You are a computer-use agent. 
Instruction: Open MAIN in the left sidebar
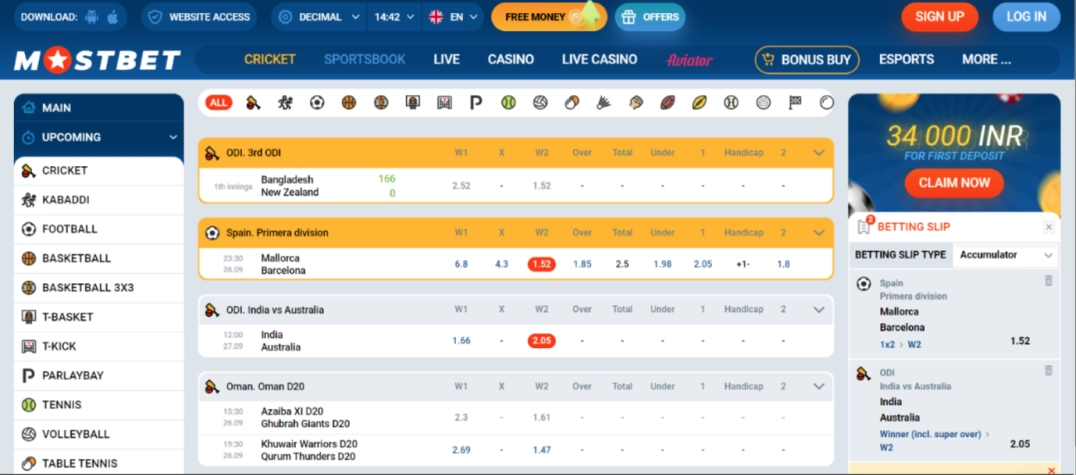coord(99,108)
